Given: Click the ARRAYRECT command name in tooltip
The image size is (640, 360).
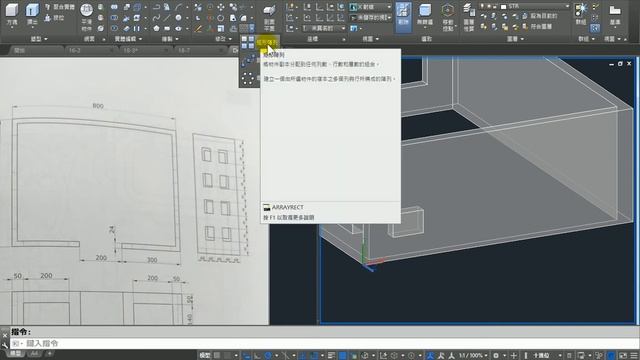Looking at the screenshot, I should [288, 207].
